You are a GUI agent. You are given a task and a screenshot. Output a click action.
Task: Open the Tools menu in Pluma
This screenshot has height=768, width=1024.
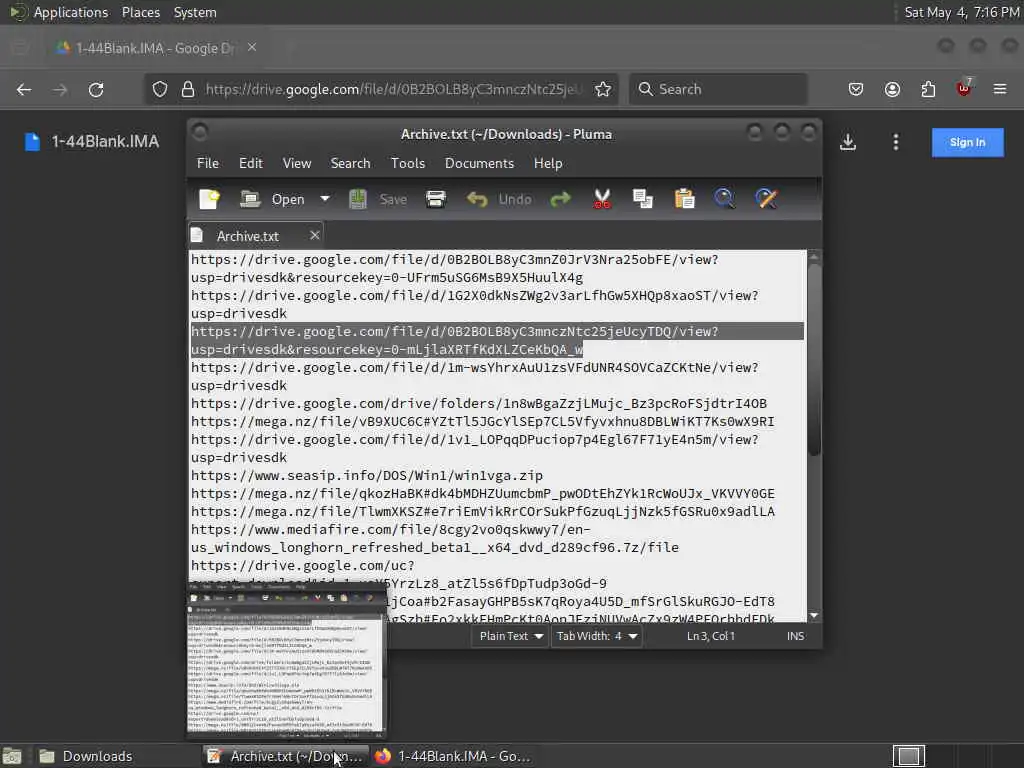408,163
